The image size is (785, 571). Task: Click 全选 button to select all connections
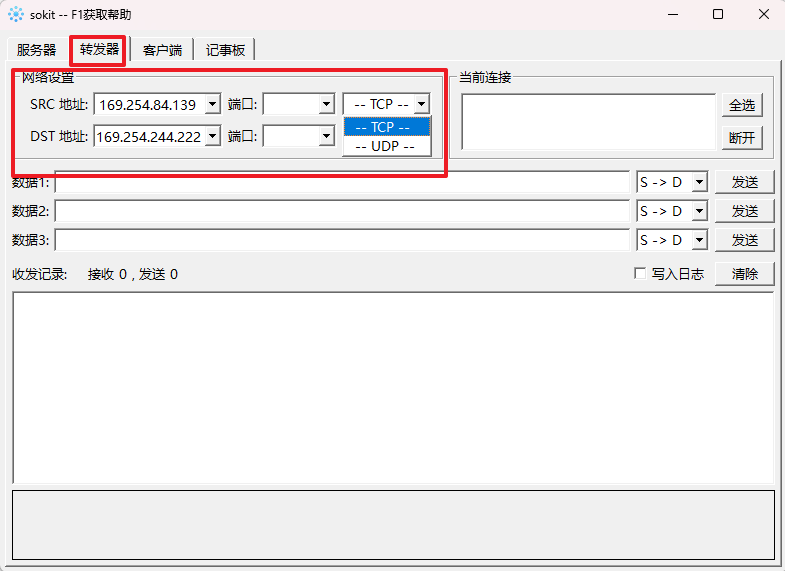742,105
